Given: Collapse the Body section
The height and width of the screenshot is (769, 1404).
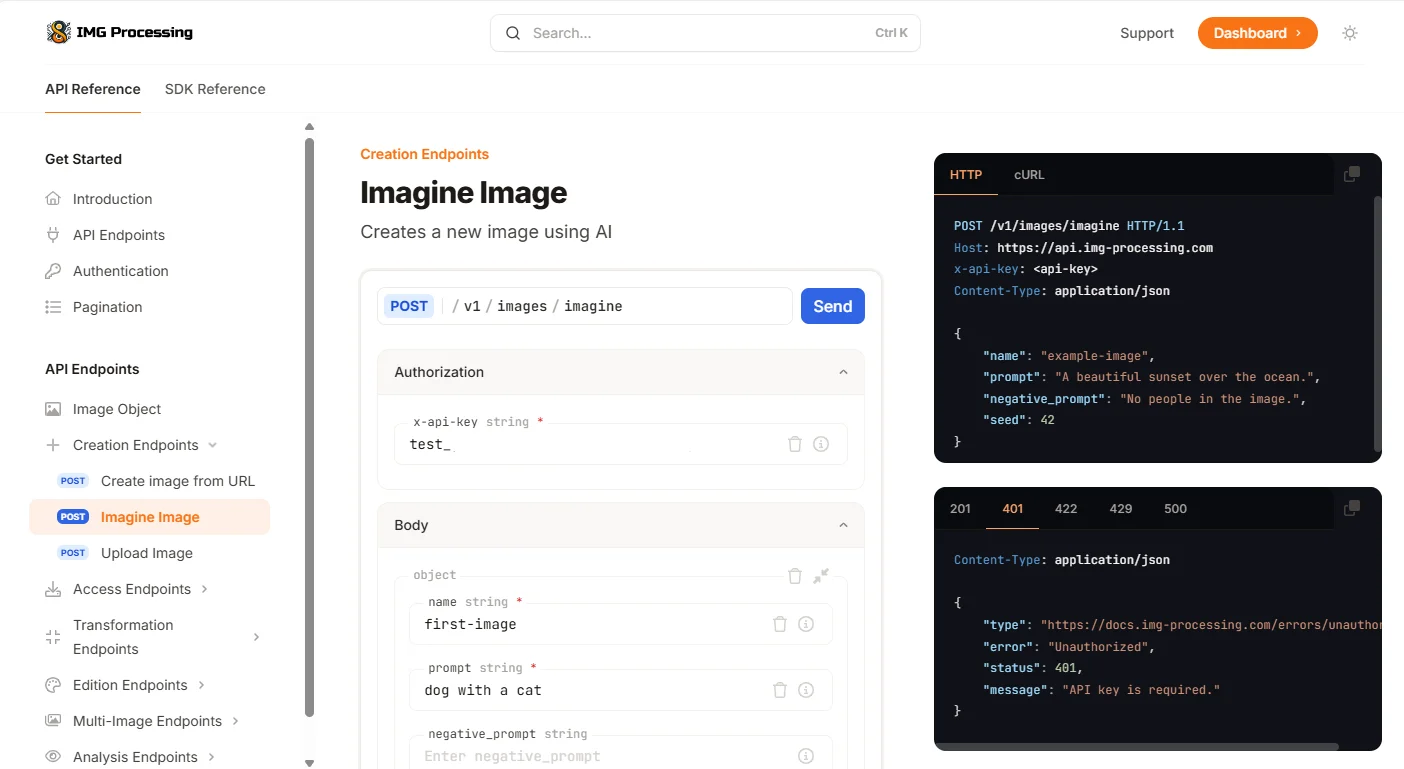Looking at the screenshot, I should (843, 525).
